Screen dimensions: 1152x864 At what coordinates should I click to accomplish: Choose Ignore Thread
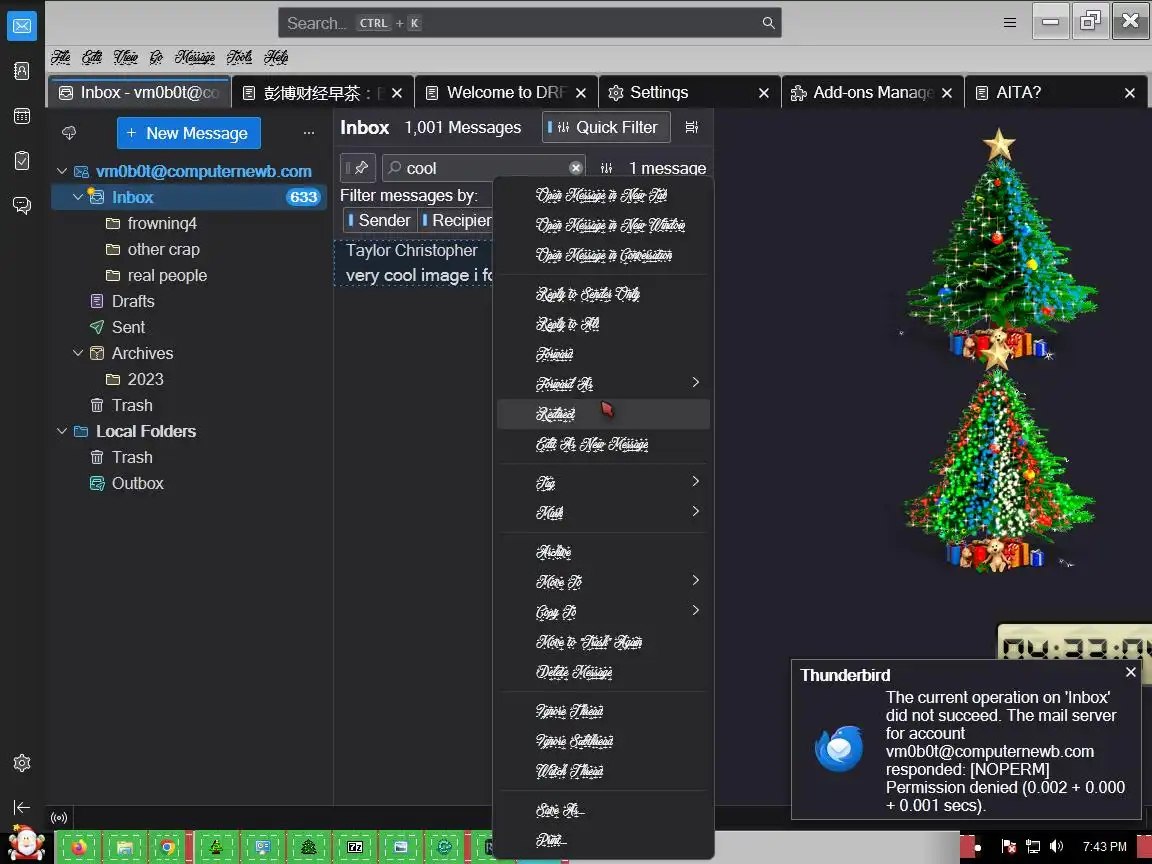point(604,710)
